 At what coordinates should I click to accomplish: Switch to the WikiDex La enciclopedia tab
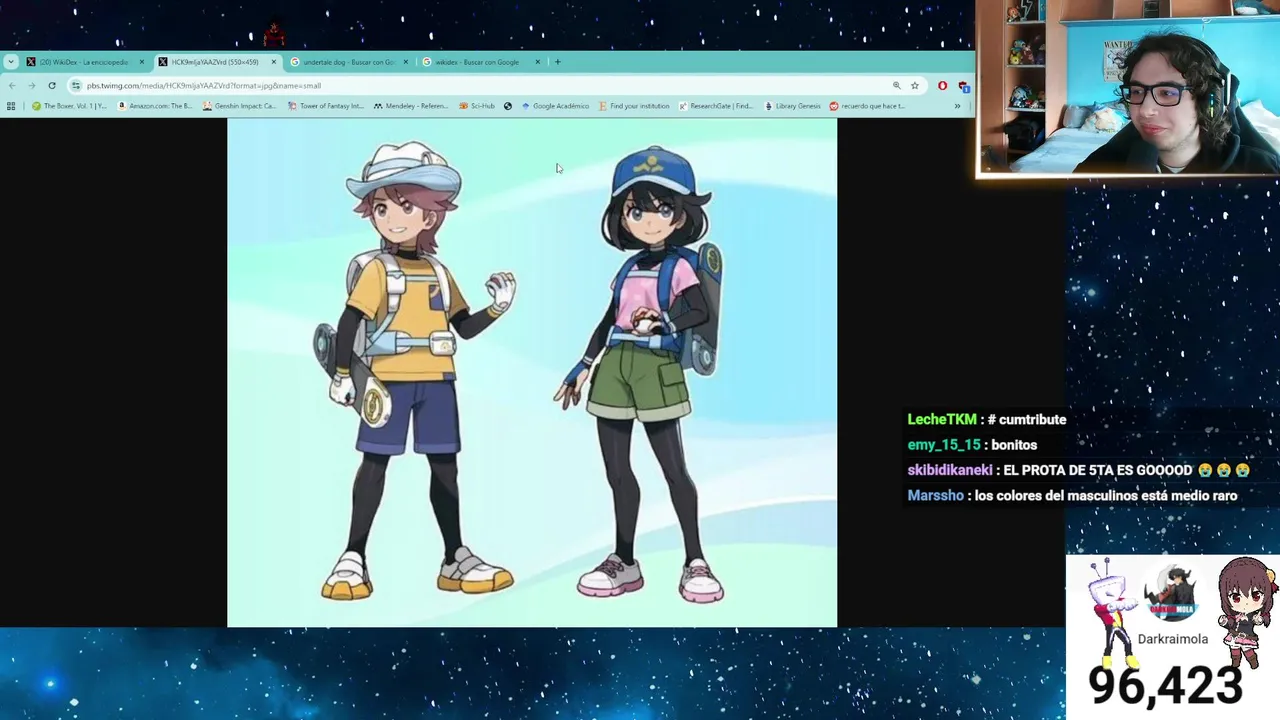pyautogui.click(x=85, y=62)
